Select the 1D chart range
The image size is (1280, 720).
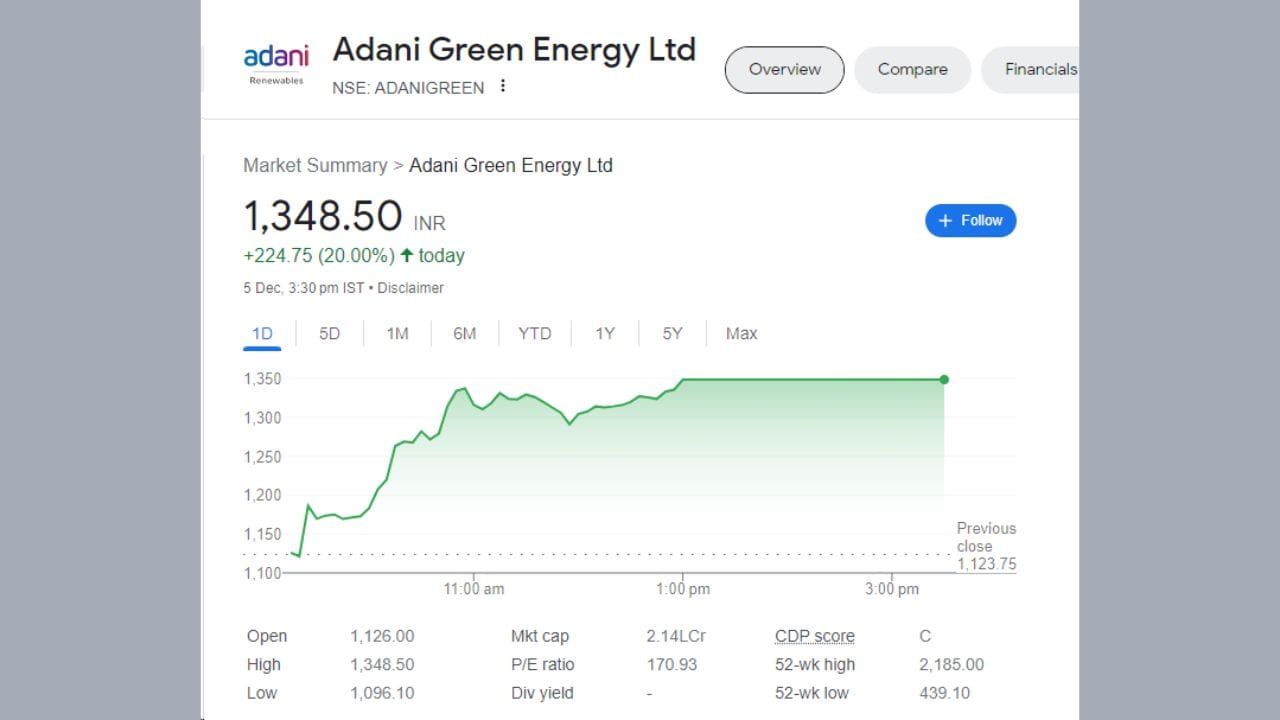click(x=262, y=333)
